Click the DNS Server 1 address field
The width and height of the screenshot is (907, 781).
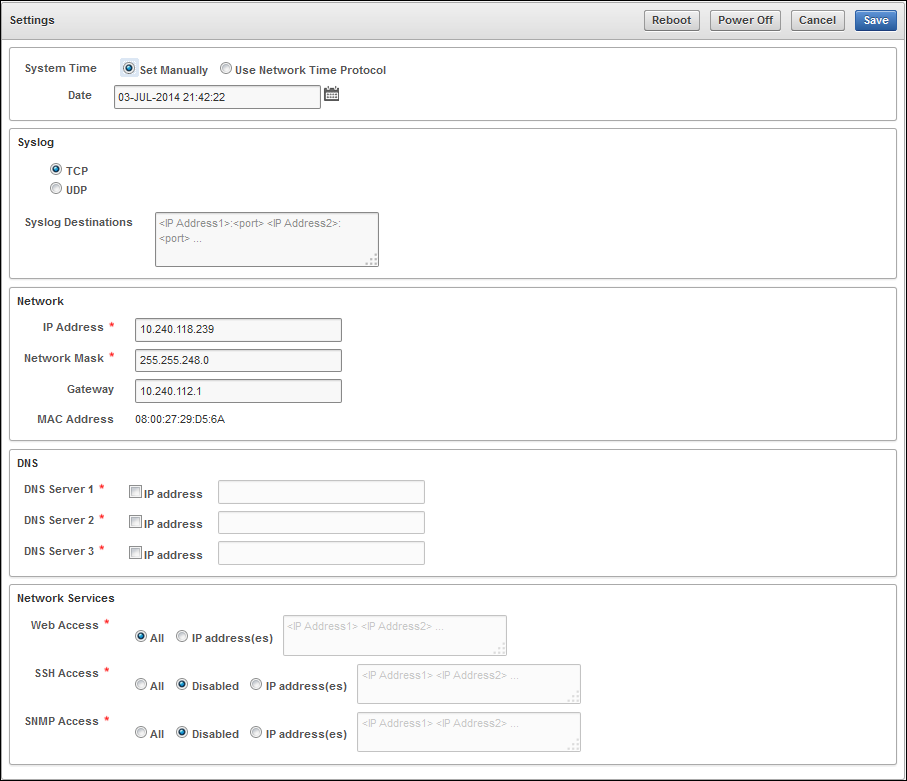[x=321, y=492]
